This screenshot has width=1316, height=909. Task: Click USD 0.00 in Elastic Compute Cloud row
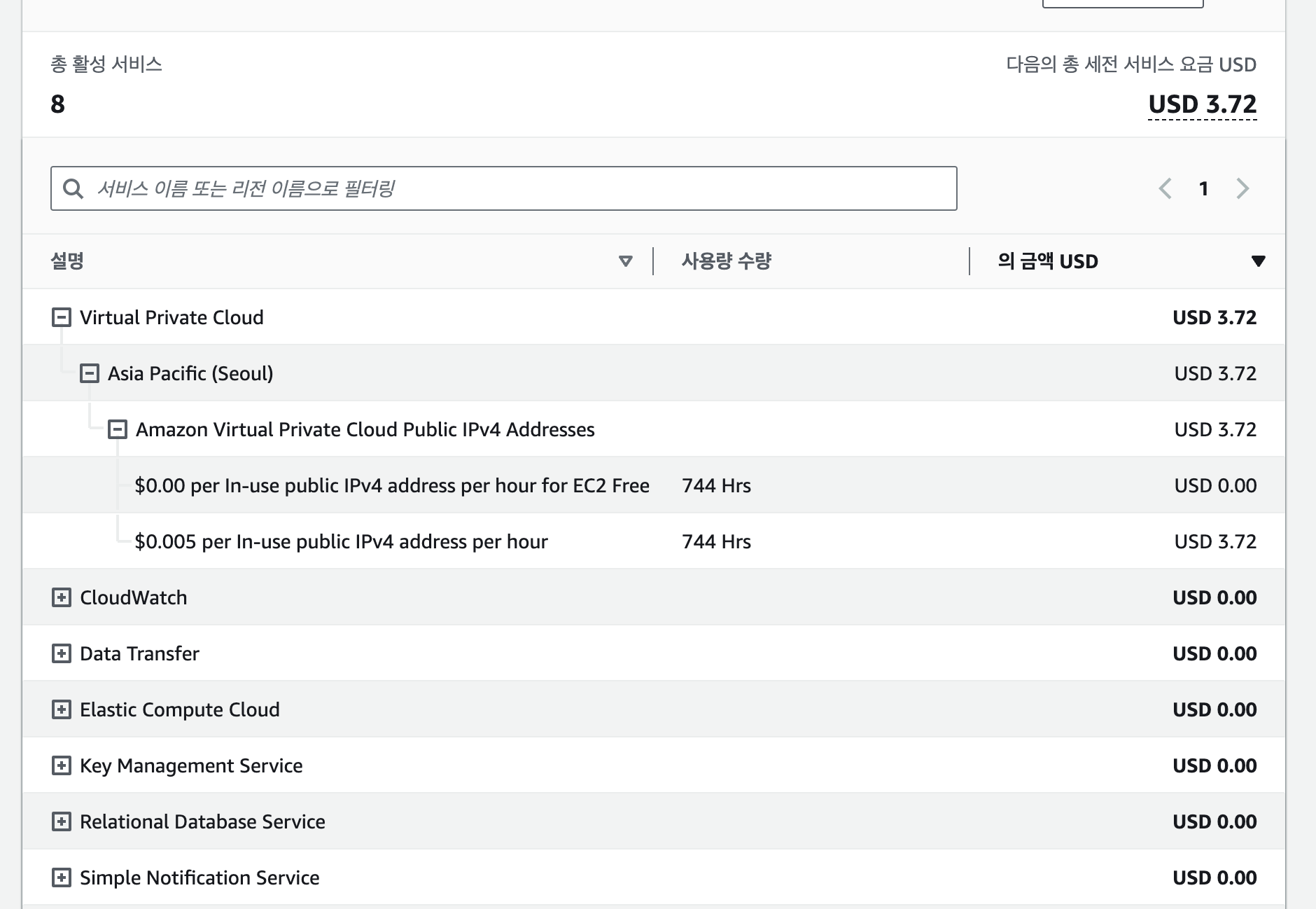click(1214, 709)
